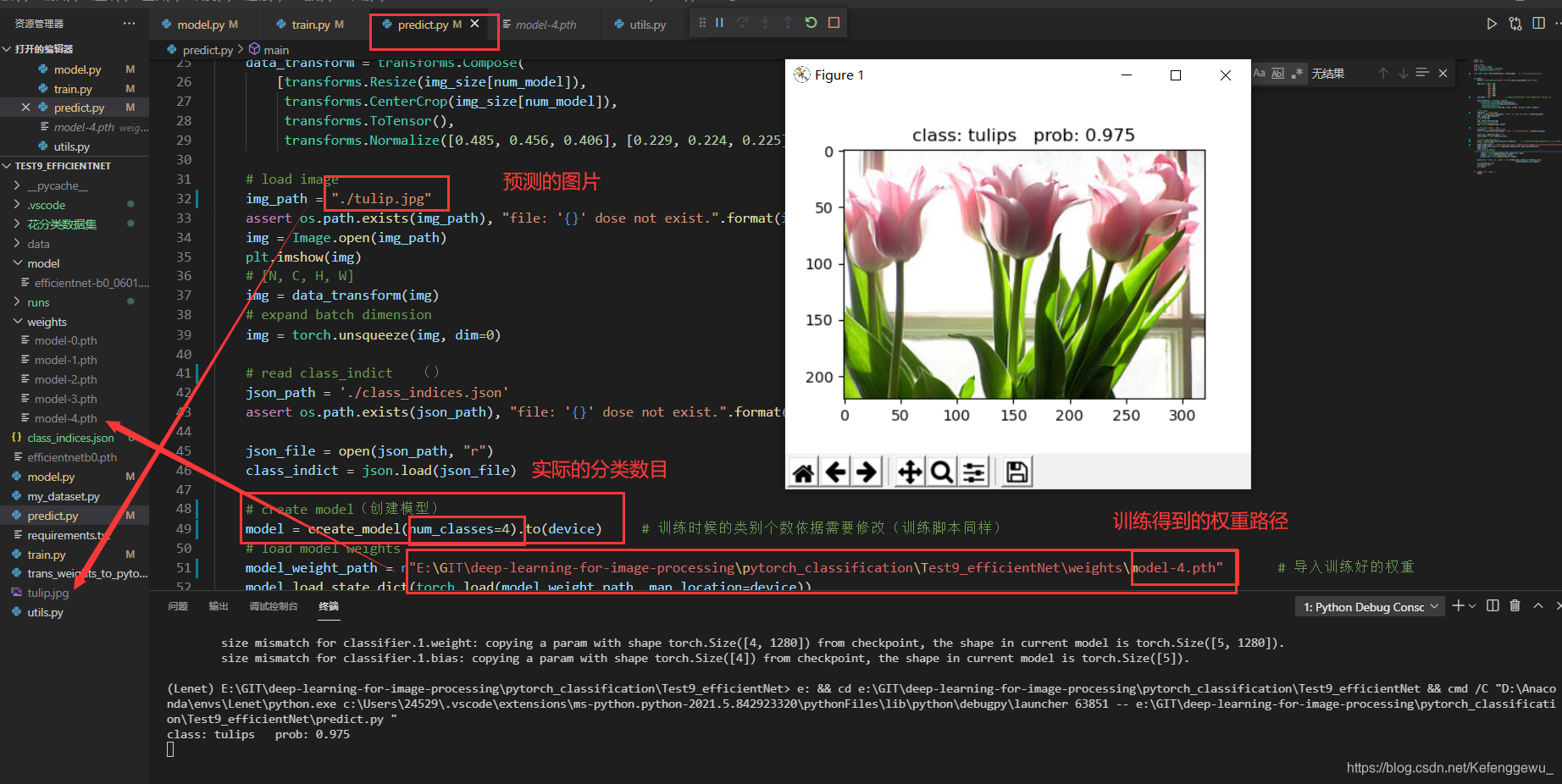Maximize the panel with up chevron

pos(1538,605)
